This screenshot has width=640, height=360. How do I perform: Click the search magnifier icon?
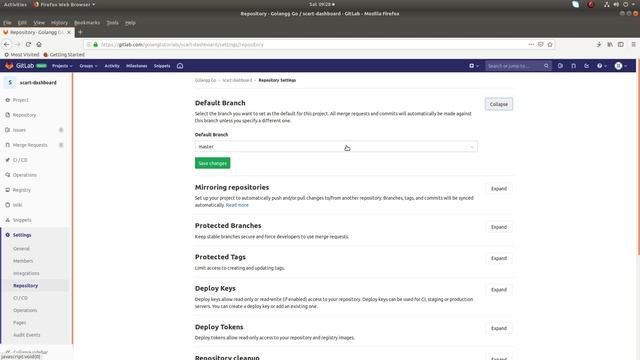(546, 66)
